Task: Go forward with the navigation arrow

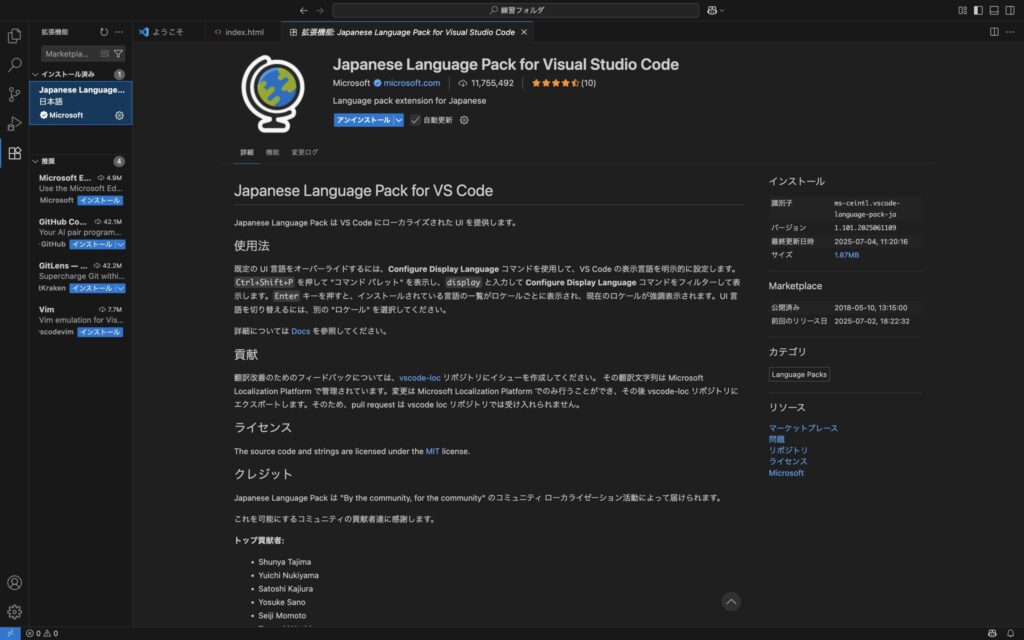Action: click(x=320, y=10)
